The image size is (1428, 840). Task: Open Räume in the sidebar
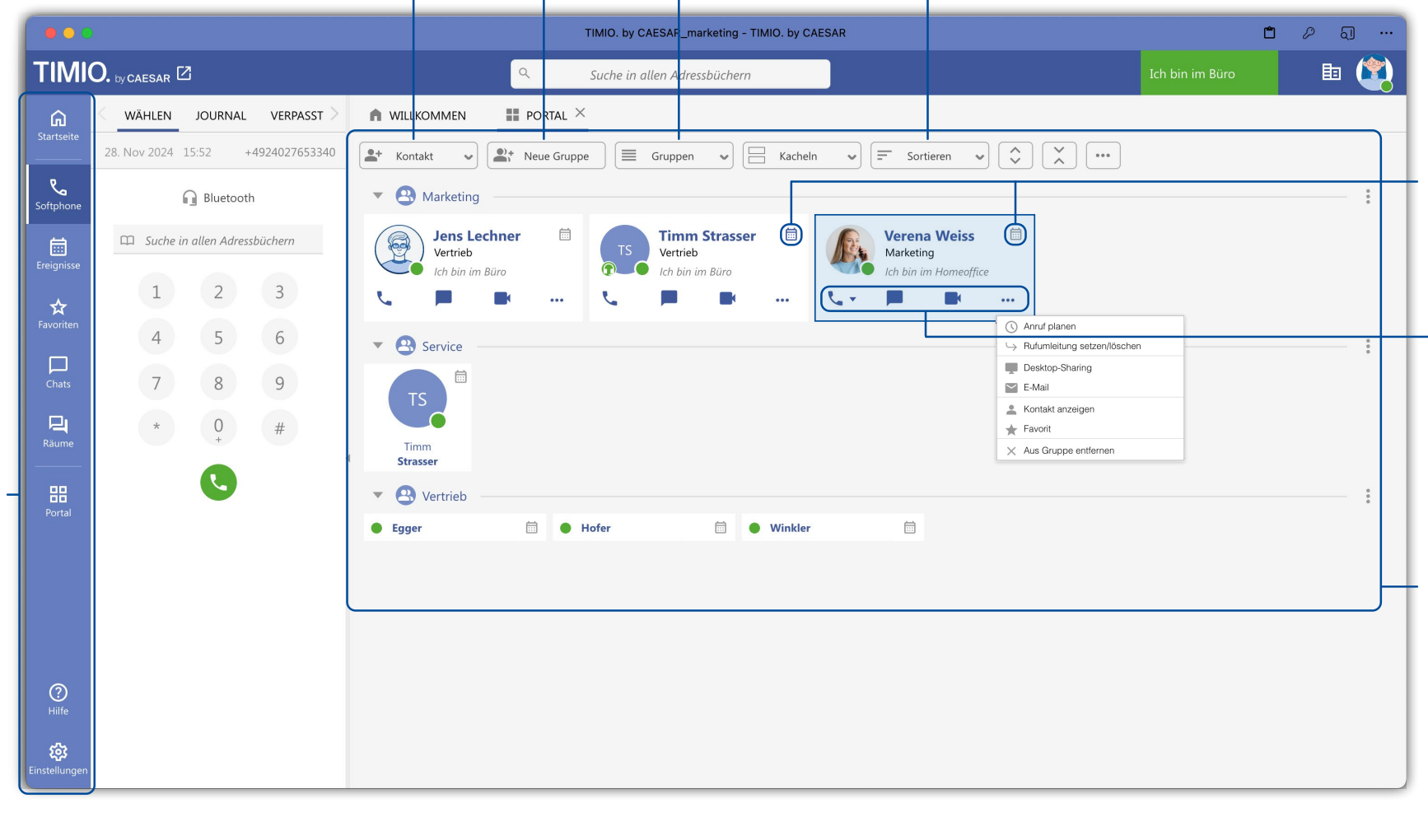tap(58, 432)
